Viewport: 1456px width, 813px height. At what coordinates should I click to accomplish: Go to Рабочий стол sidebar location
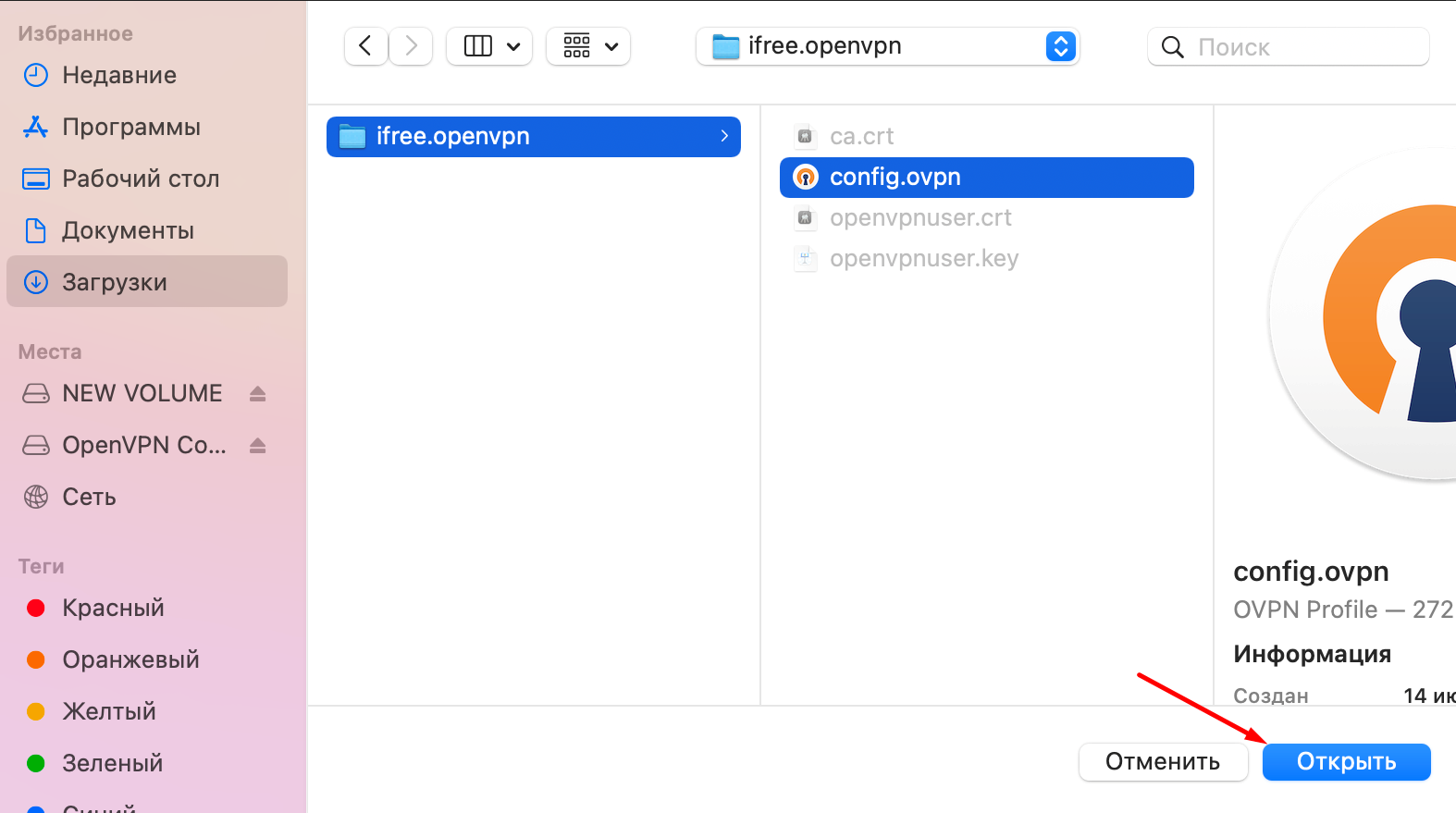141,179
